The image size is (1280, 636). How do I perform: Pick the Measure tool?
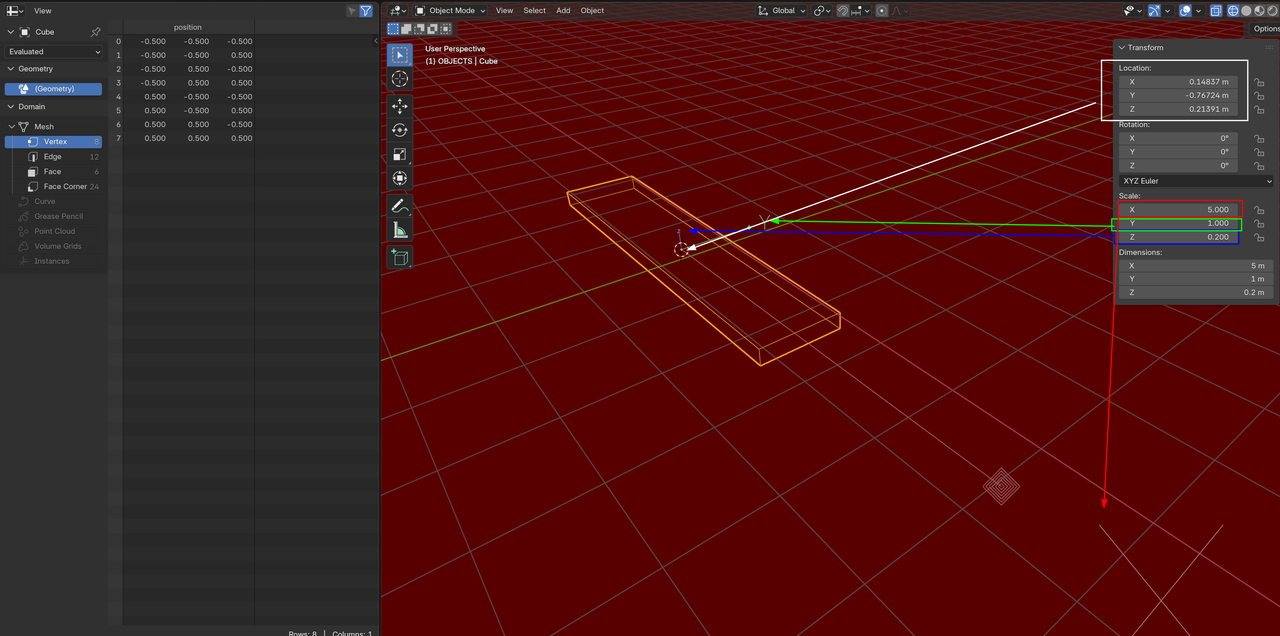pos(400,231)
